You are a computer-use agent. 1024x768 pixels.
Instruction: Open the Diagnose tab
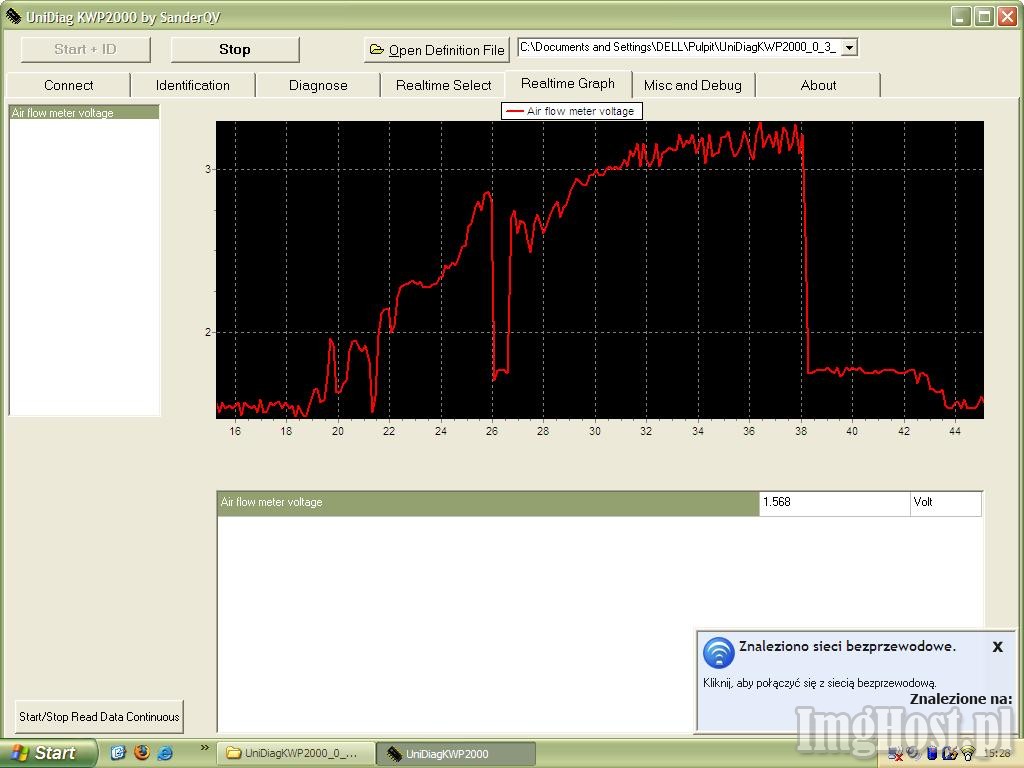pyautogui.click(x=318, y=86)
